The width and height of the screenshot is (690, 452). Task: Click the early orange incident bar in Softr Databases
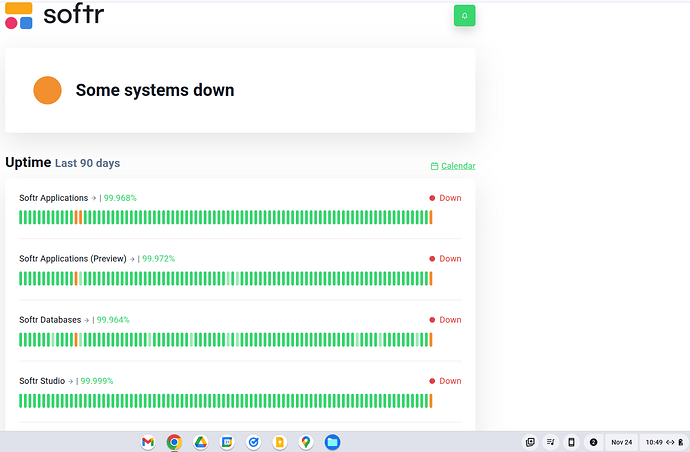[x=76, y=340]
